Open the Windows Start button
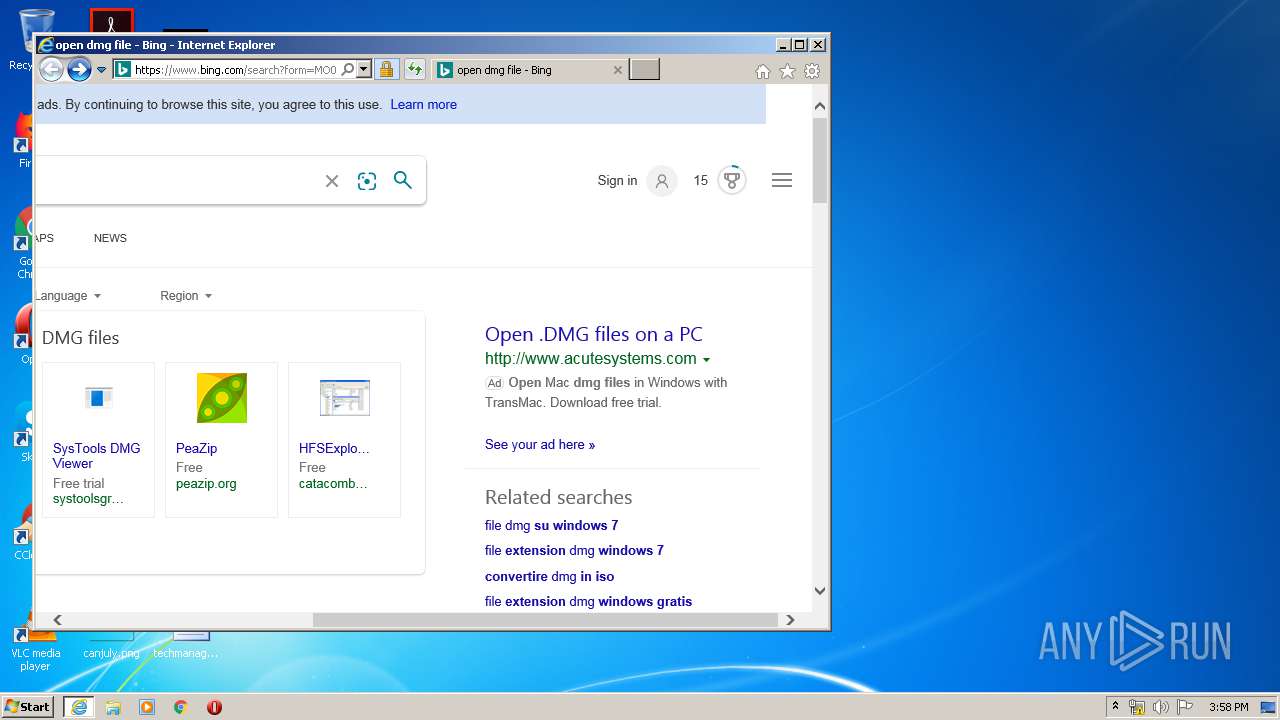 click(28, 706)
